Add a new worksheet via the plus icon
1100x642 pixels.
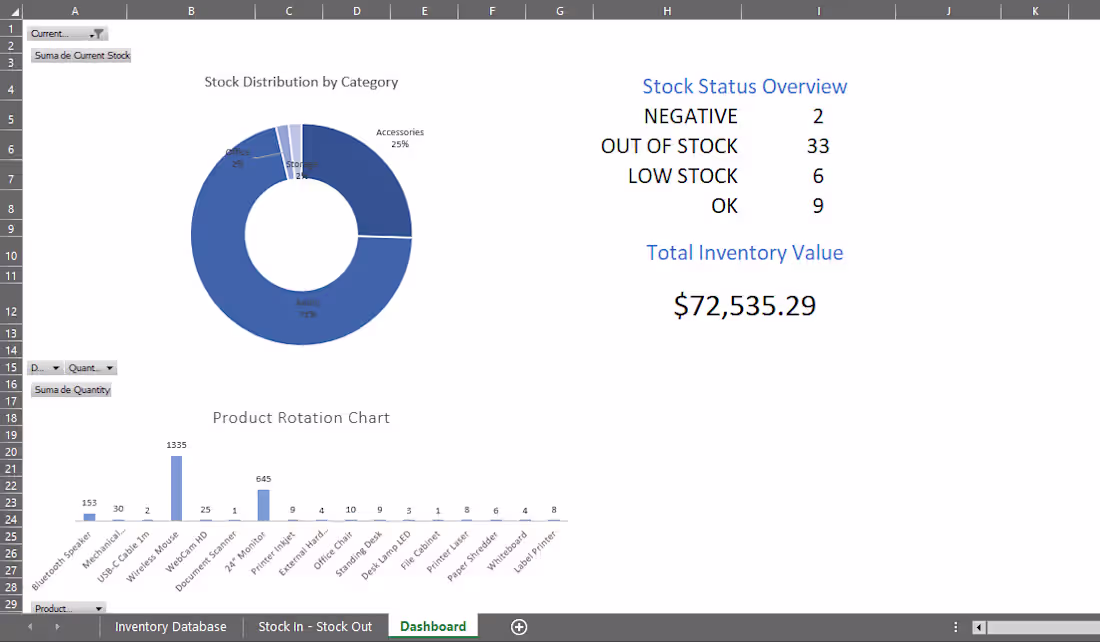click(x=518, y=626)
